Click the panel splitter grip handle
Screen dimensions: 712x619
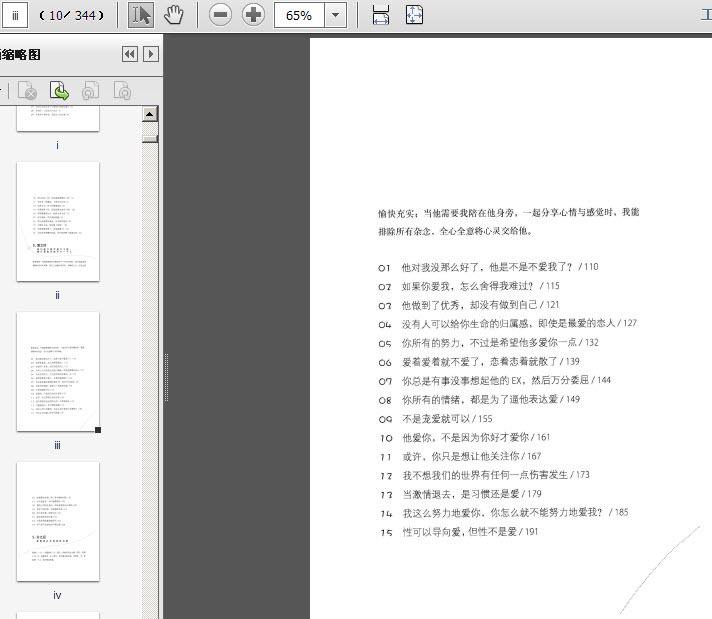166,377
